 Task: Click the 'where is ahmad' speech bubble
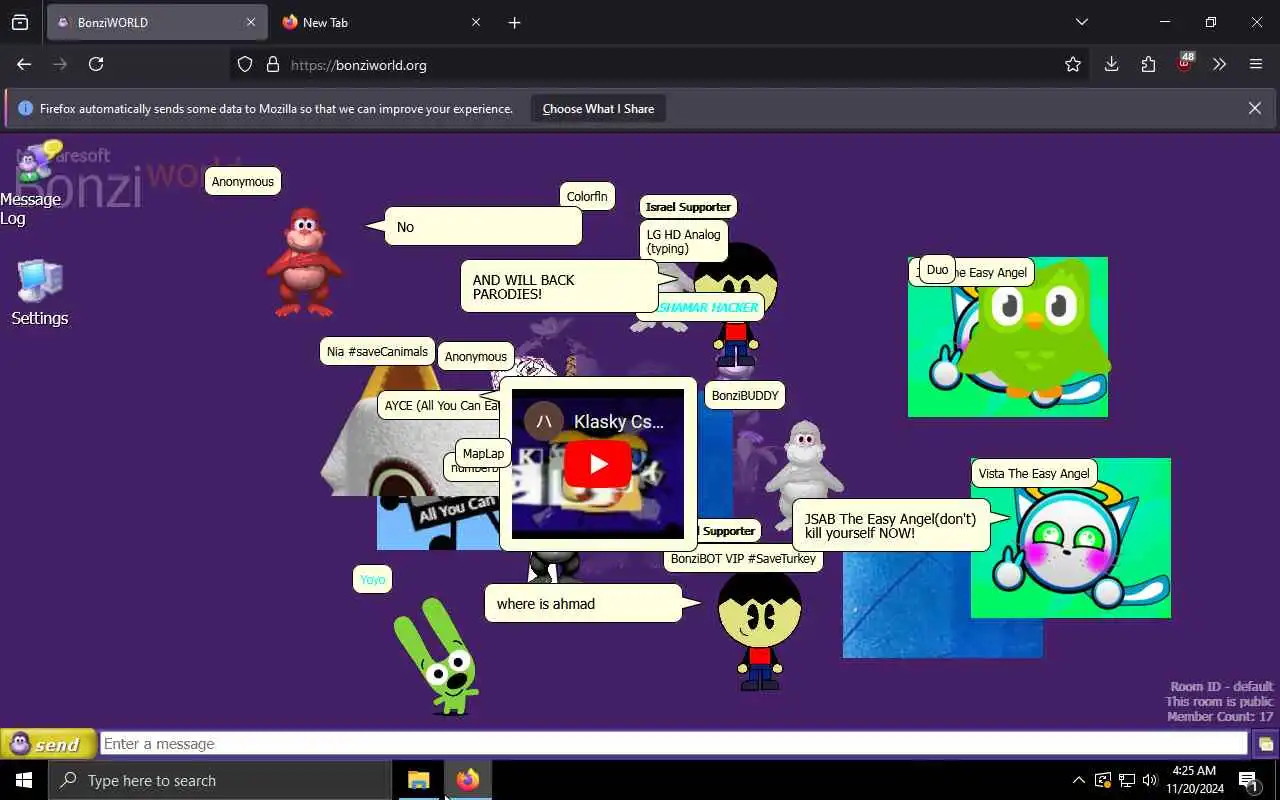click(x=583, y=604)
